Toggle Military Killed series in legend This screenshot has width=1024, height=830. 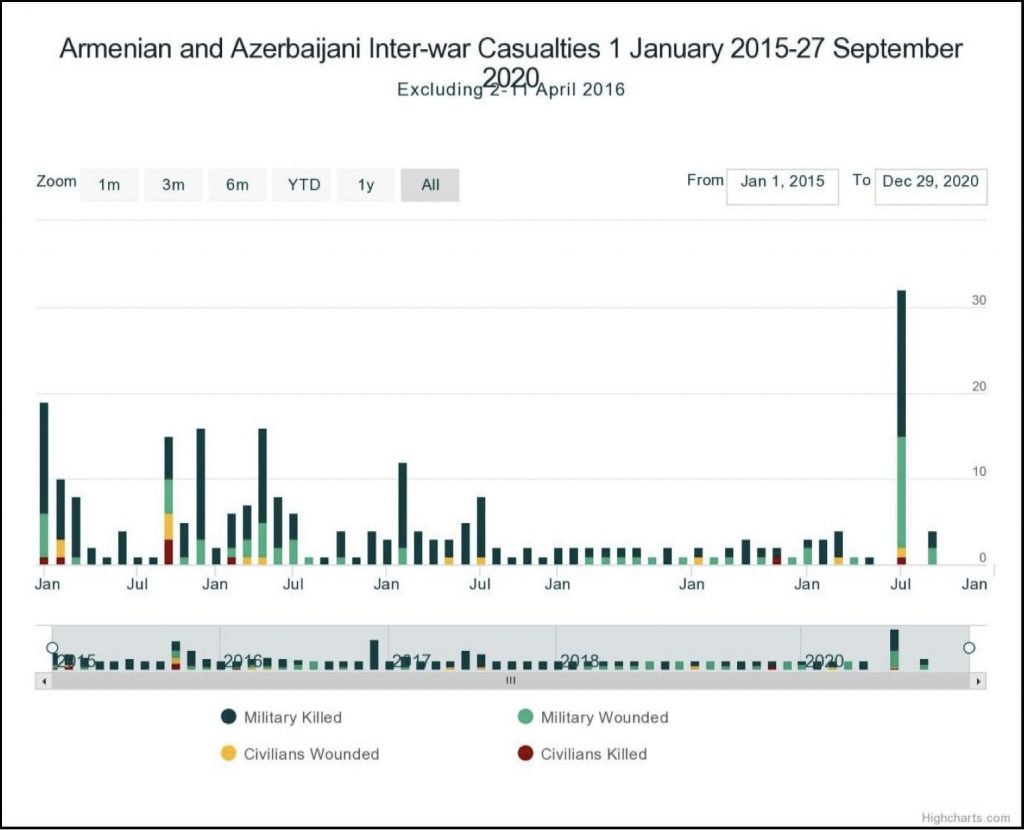click(x=292, y=717)
